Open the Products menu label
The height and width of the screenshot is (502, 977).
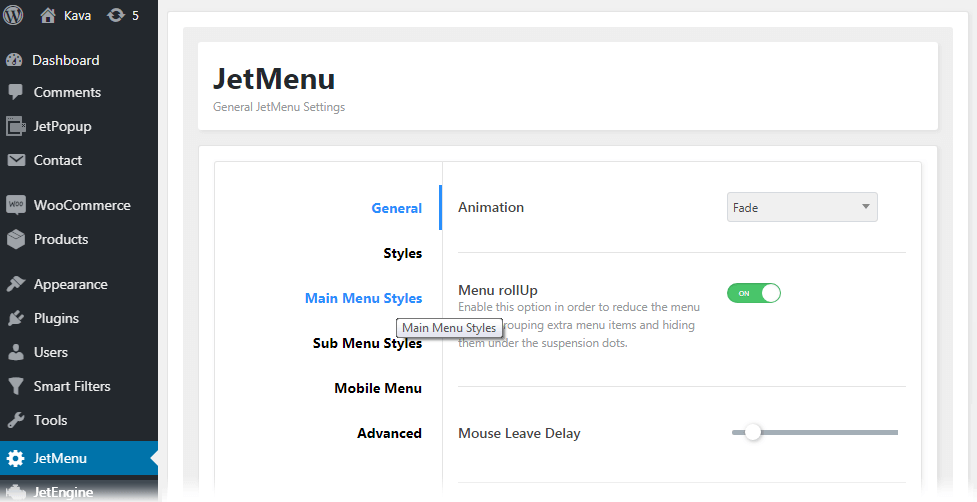(61, 239)
